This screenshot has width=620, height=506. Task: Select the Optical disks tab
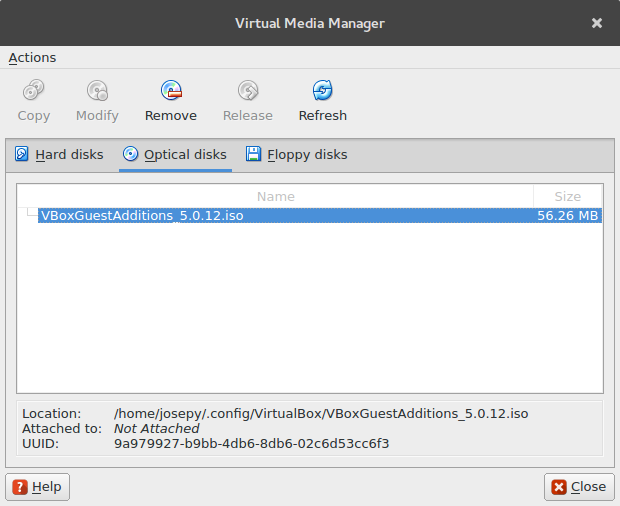click(175, 154)
